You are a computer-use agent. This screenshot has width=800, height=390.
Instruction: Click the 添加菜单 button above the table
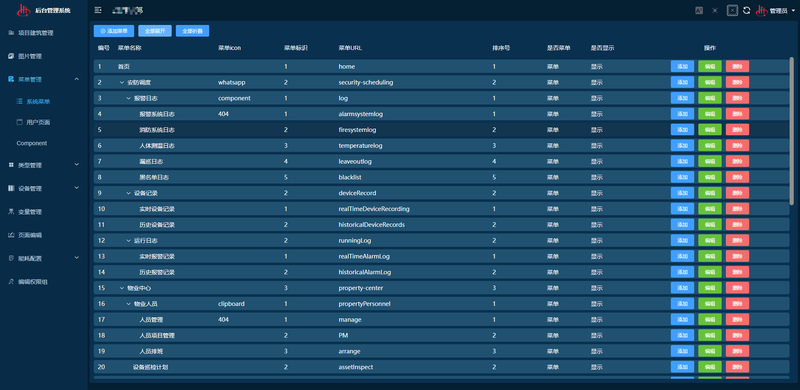pos(114,31)
